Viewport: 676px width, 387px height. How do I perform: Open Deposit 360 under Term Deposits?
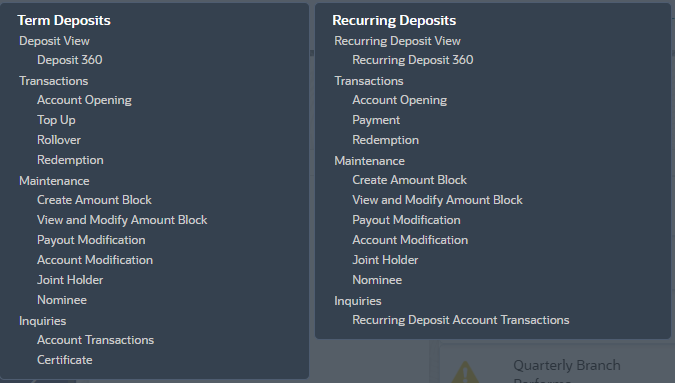coord(69,60)
